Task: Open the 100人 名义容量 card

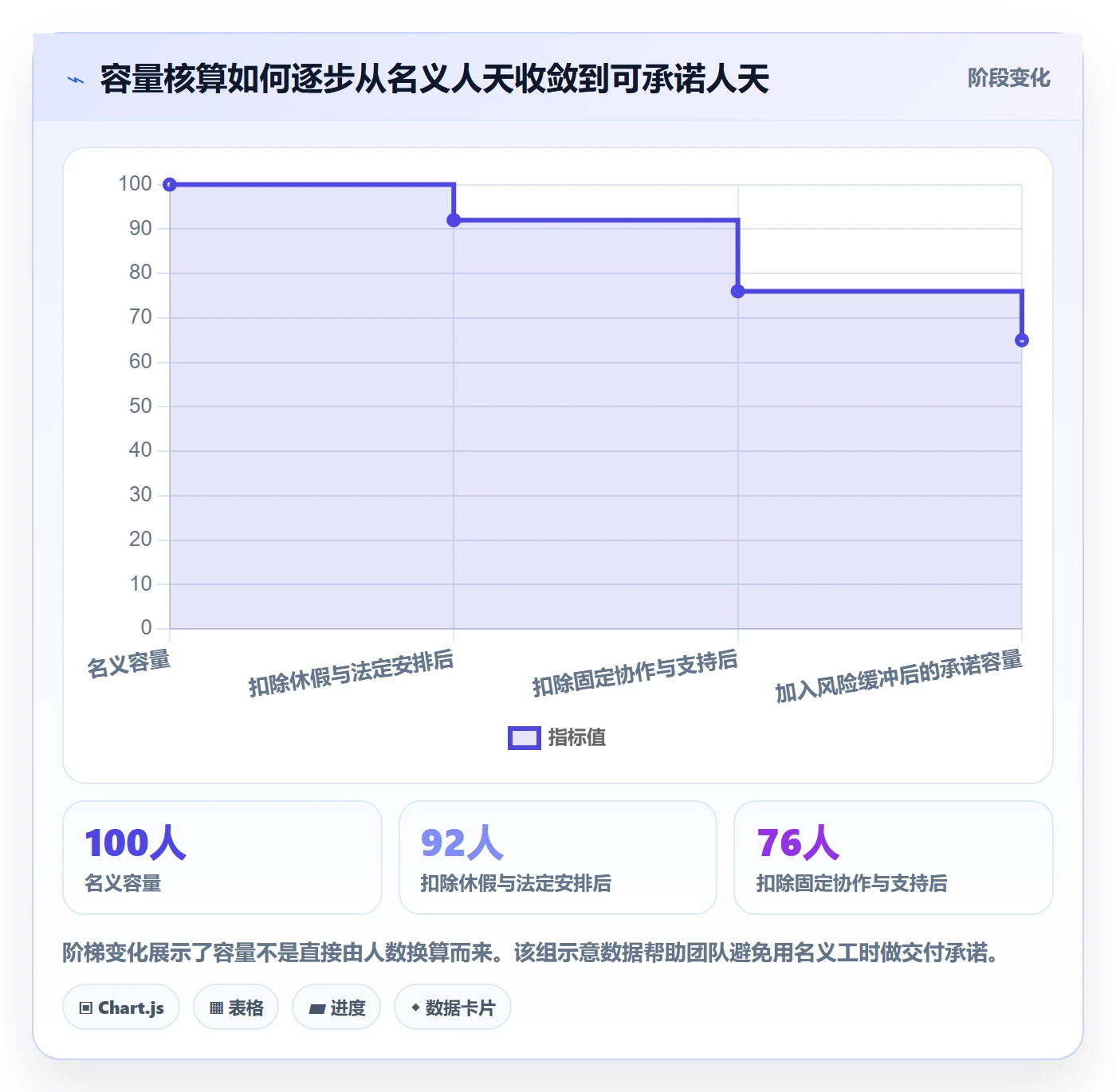Action: click(222, 858)
